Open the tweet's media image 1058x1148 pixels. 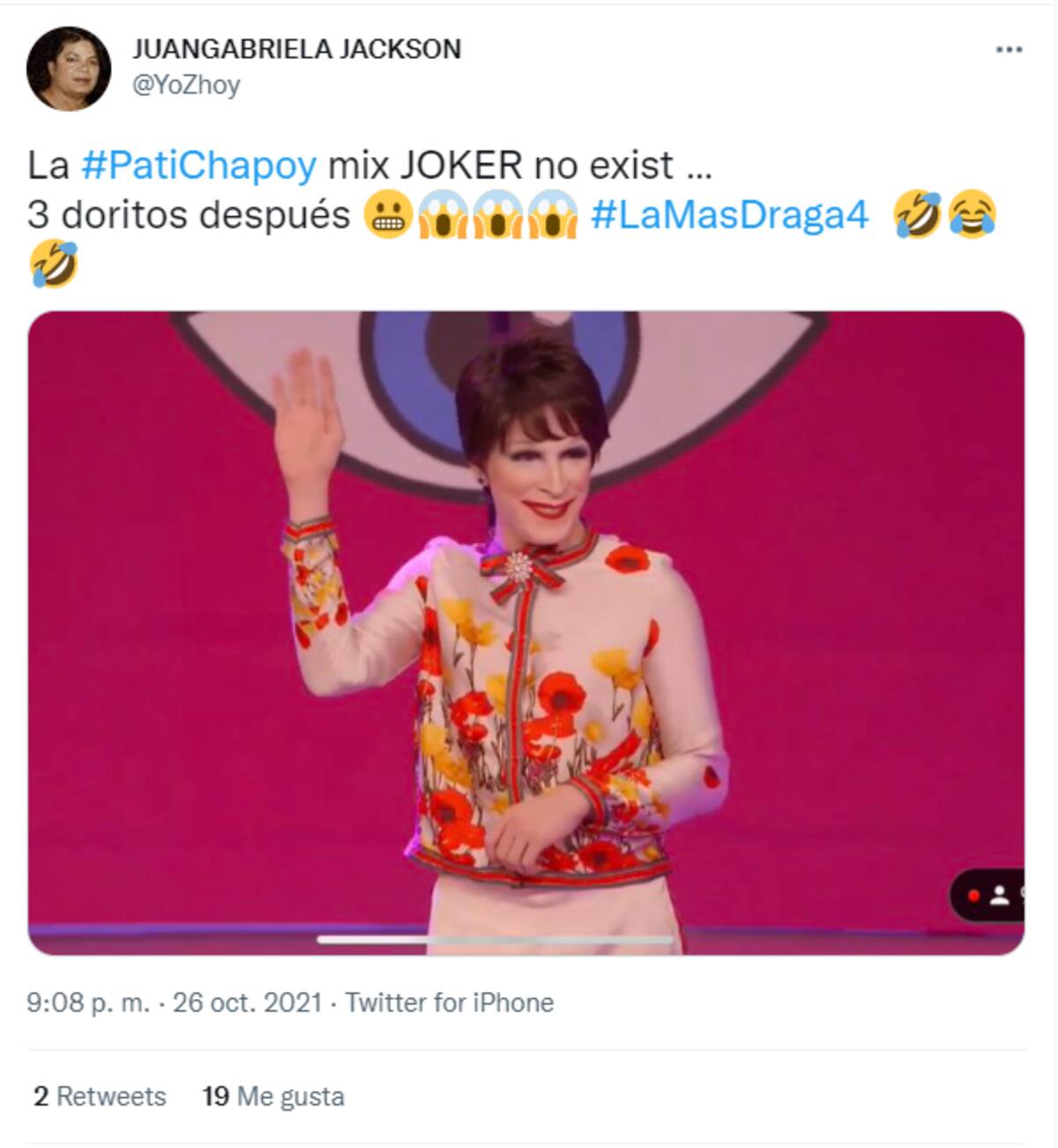point(525,631)
